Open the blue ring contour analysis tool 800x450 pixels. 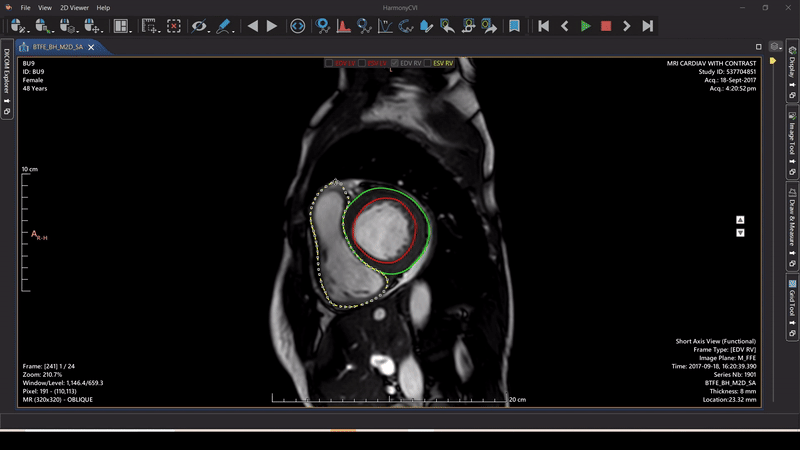[x=322, y=26]
